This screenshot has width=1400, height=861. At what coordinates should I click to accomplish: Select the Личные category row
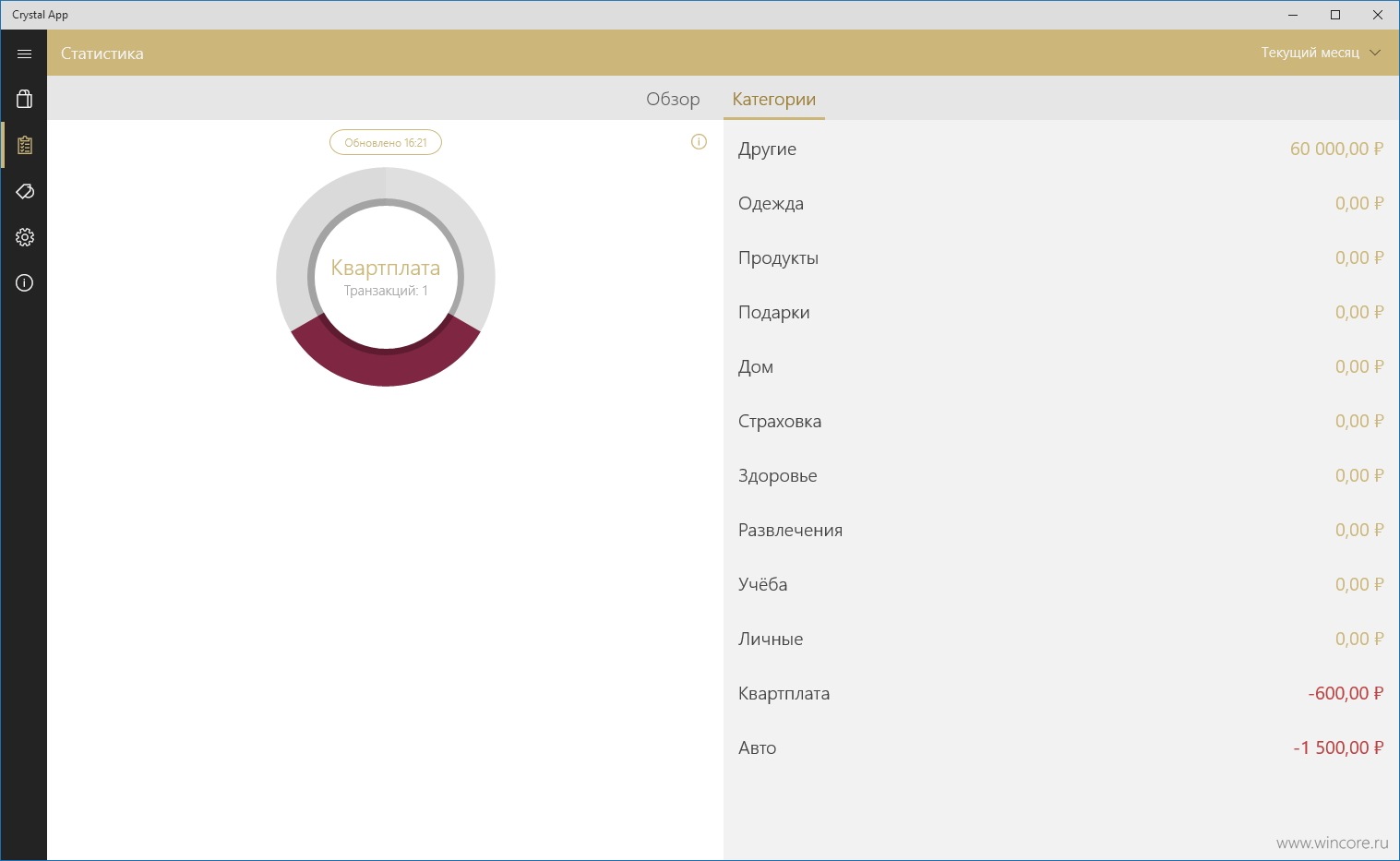pos(1061,639)
